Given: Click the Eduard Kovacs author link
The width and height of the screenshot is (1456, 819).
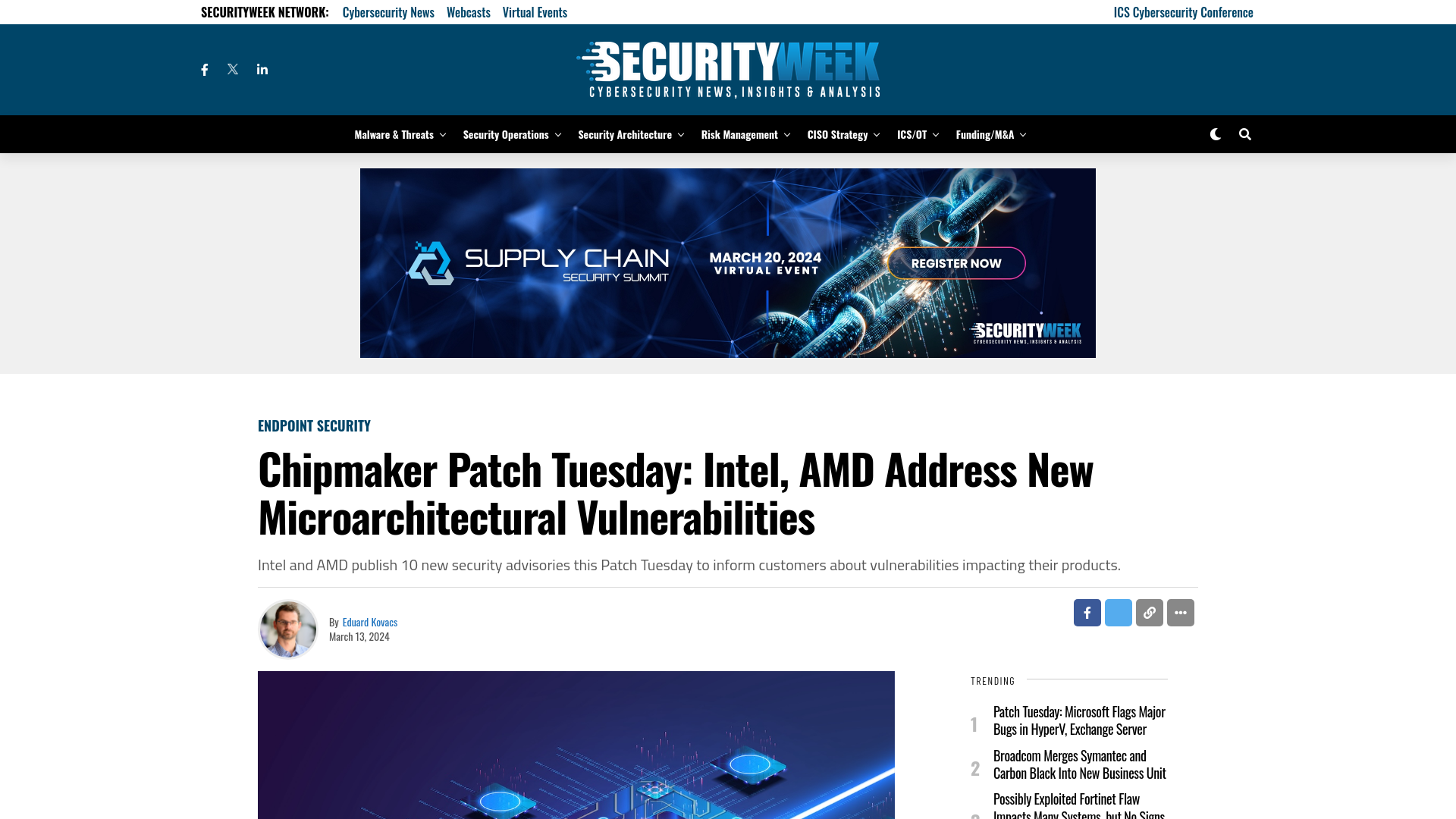Looking at the screenshot, I should point(370,621).
